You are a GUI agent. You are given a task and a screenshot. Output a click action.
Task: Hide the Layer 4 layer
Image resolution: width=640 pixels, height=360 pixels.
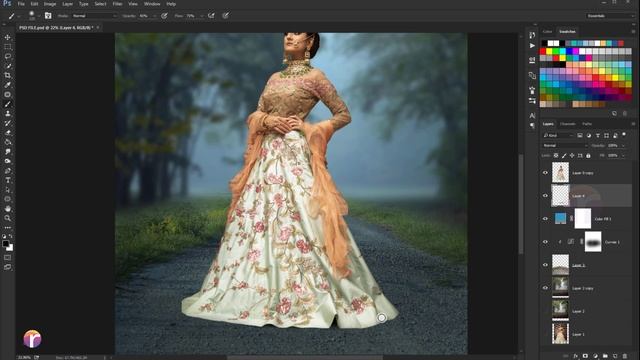click(x=545, y=196)
